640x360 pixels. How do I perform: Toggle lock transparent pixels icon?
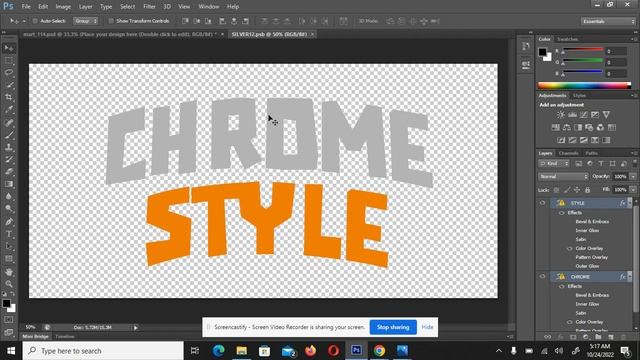(x=556, y=190)
